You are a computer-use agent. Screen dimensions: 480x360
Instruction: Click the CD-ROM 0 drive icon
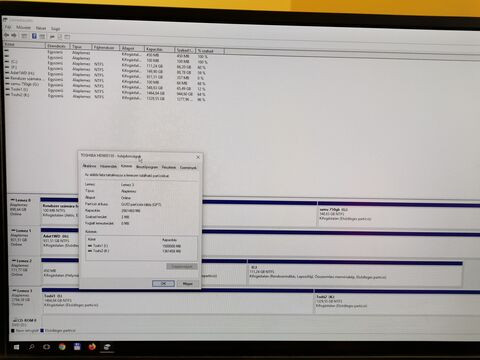point(14,320)
